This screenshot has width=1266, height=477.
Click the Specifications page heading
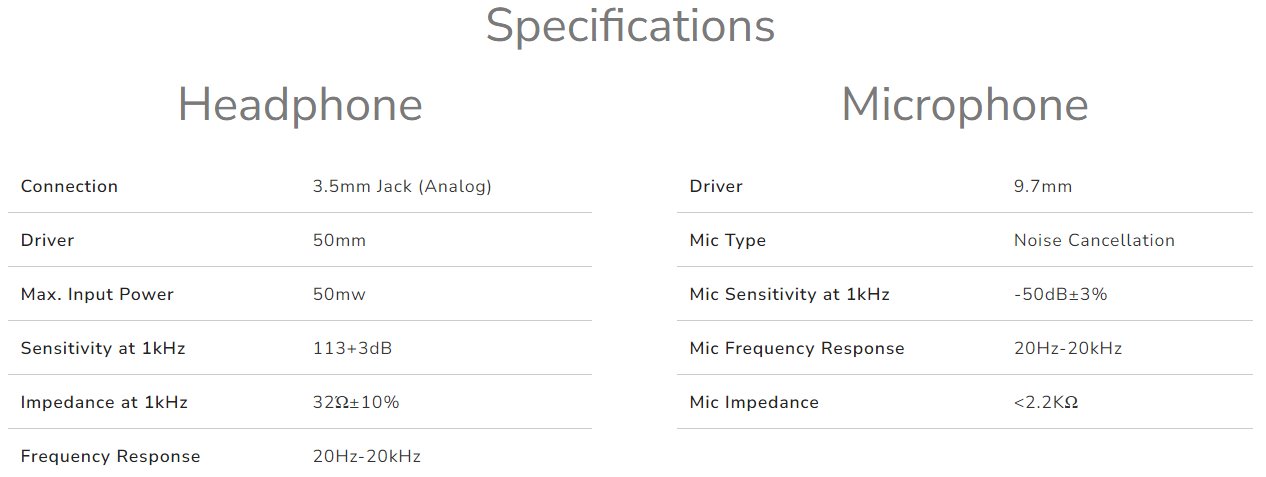[x=630, y=26]
